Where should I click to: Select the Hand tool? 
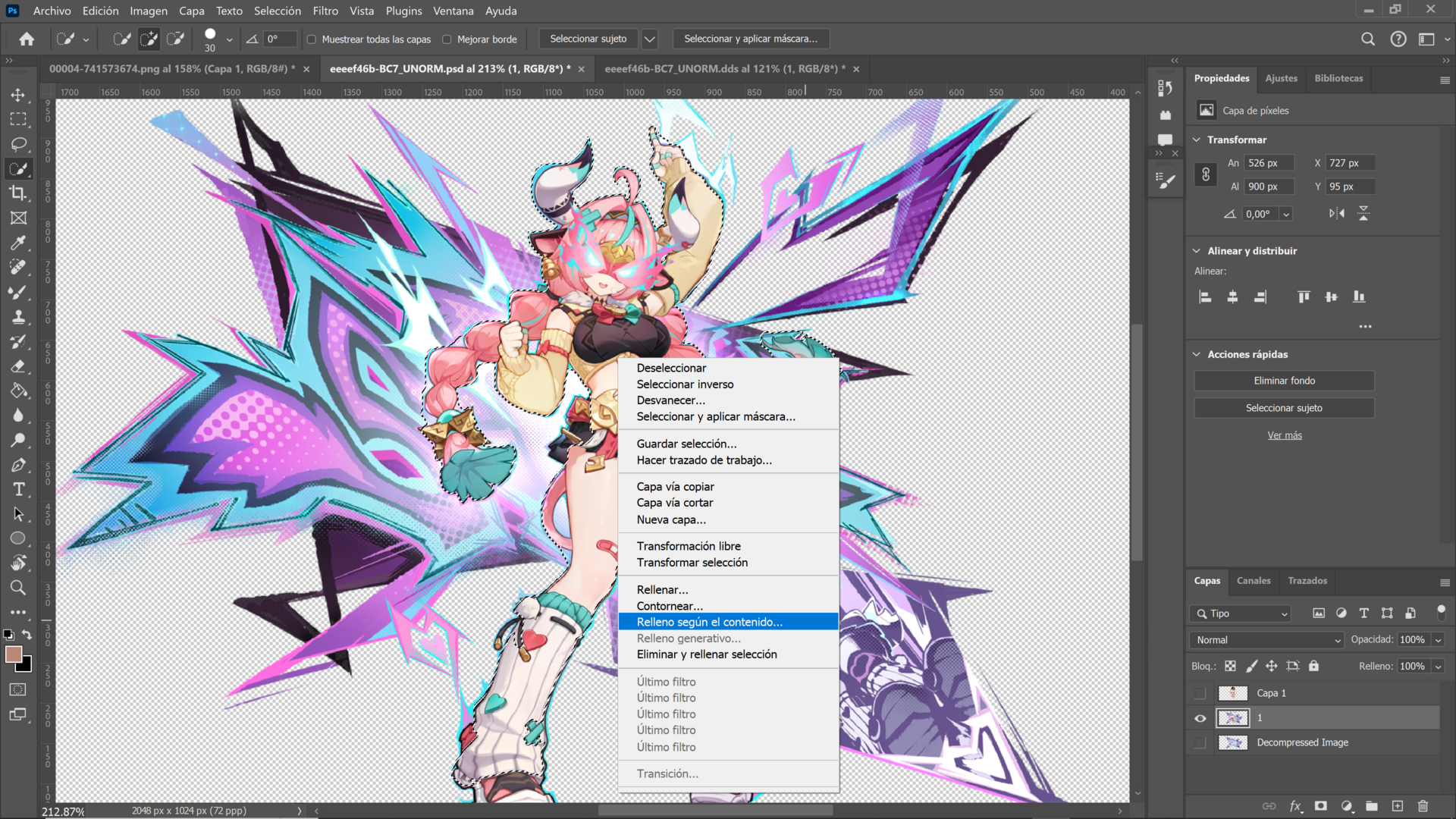[x=18, y=563]
